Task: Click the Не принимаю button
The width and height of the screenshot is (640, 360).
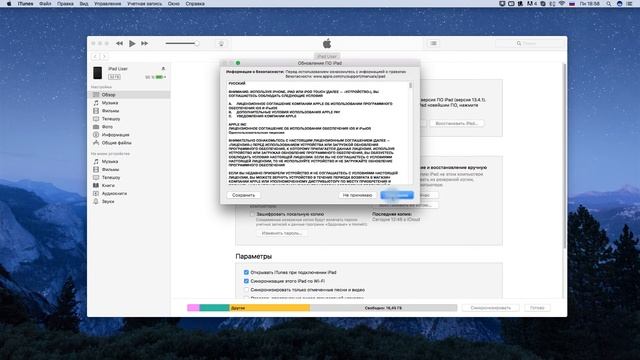Action: pos(357,195)
